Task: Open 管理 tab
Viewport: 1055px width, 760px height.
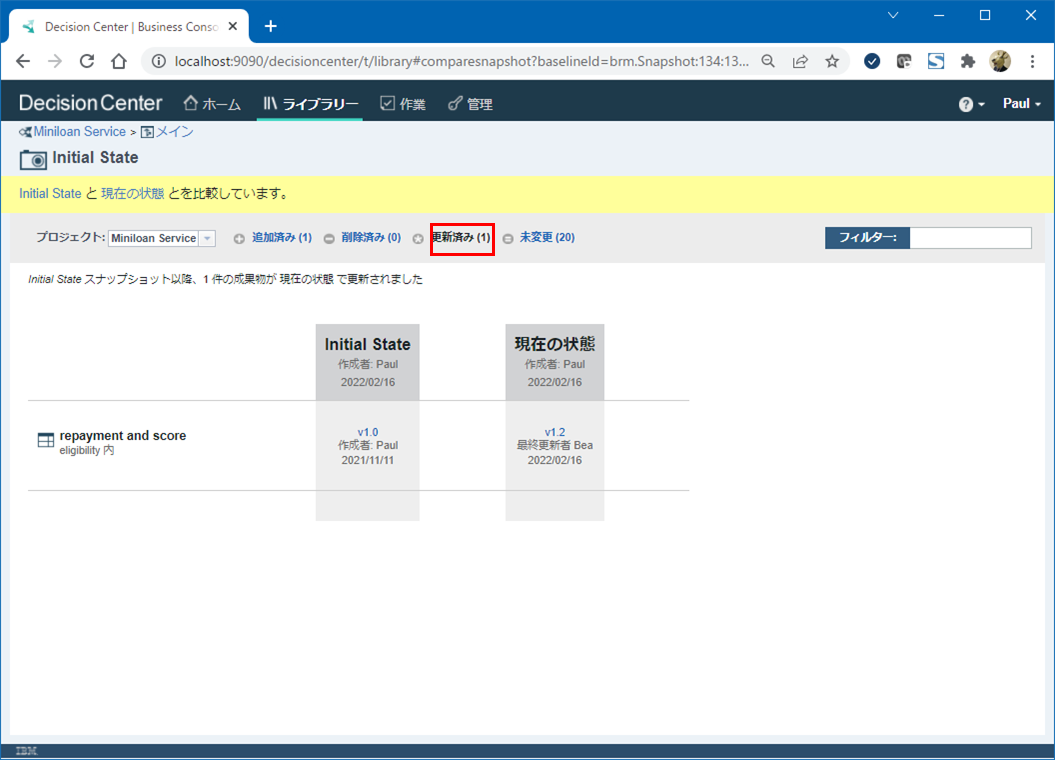Action: (x=470, y=104)
